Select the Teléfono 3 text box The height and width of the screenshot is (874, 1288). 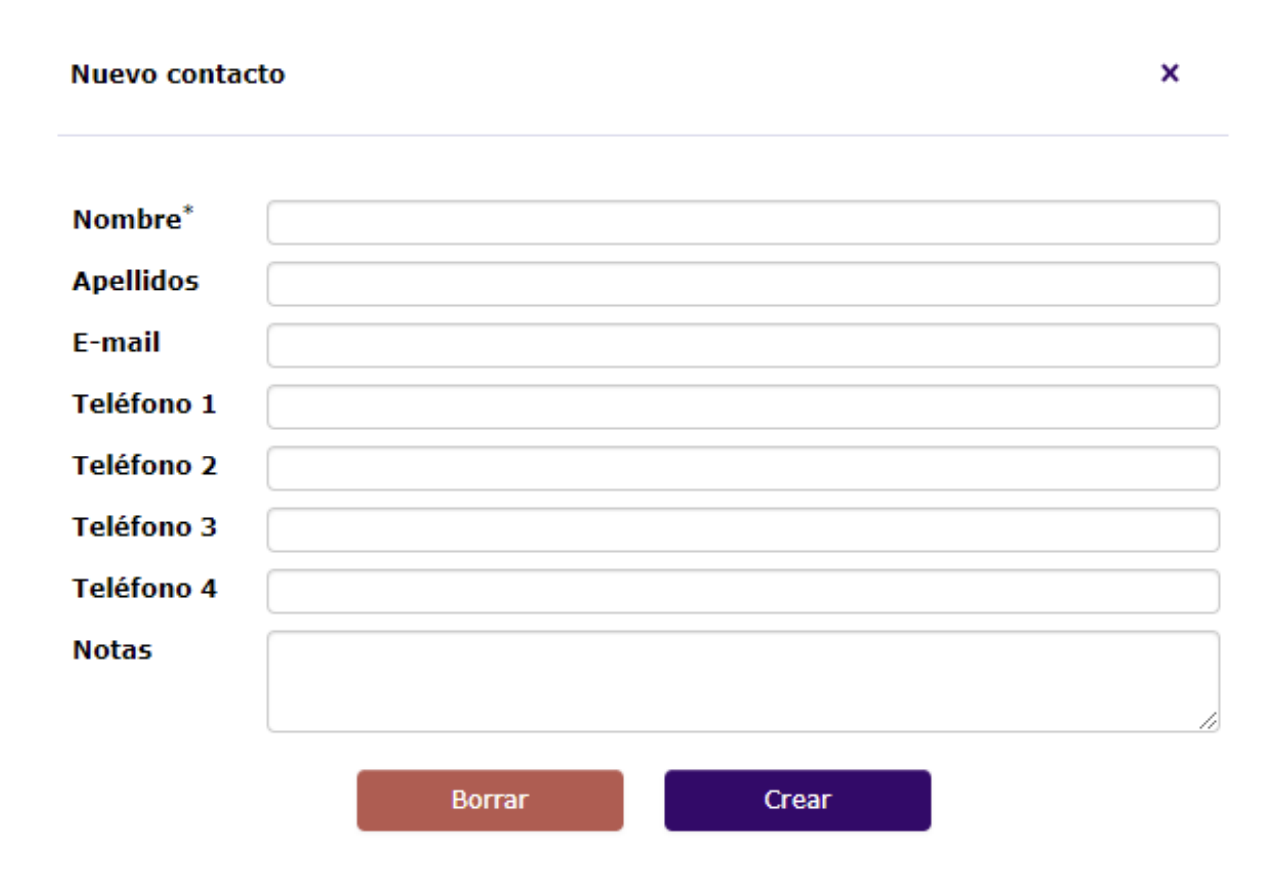click(742, 530)
